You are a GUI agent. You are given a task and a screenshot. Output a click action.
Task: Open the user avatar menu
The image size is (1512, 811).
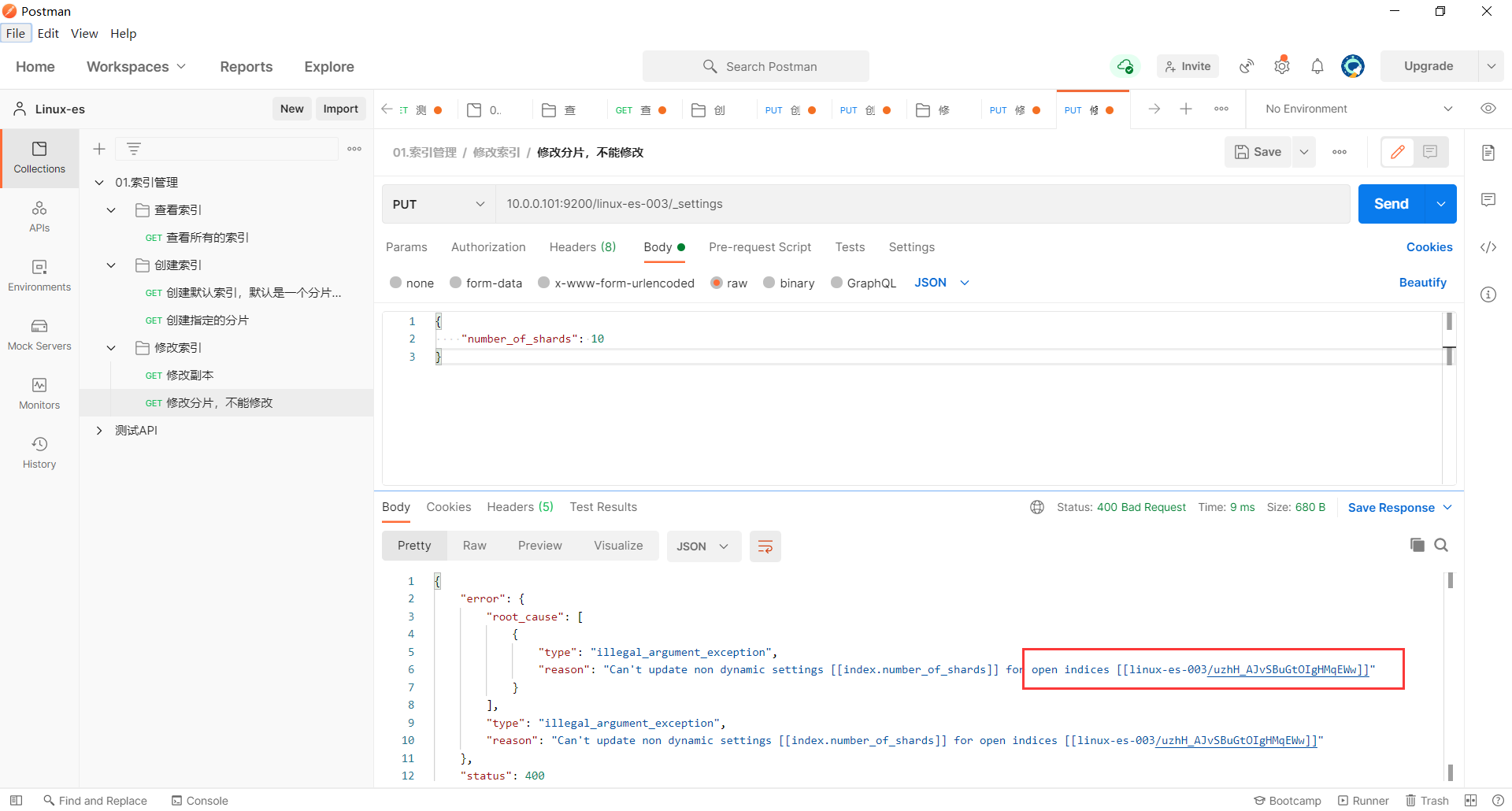pos(1353,66)
